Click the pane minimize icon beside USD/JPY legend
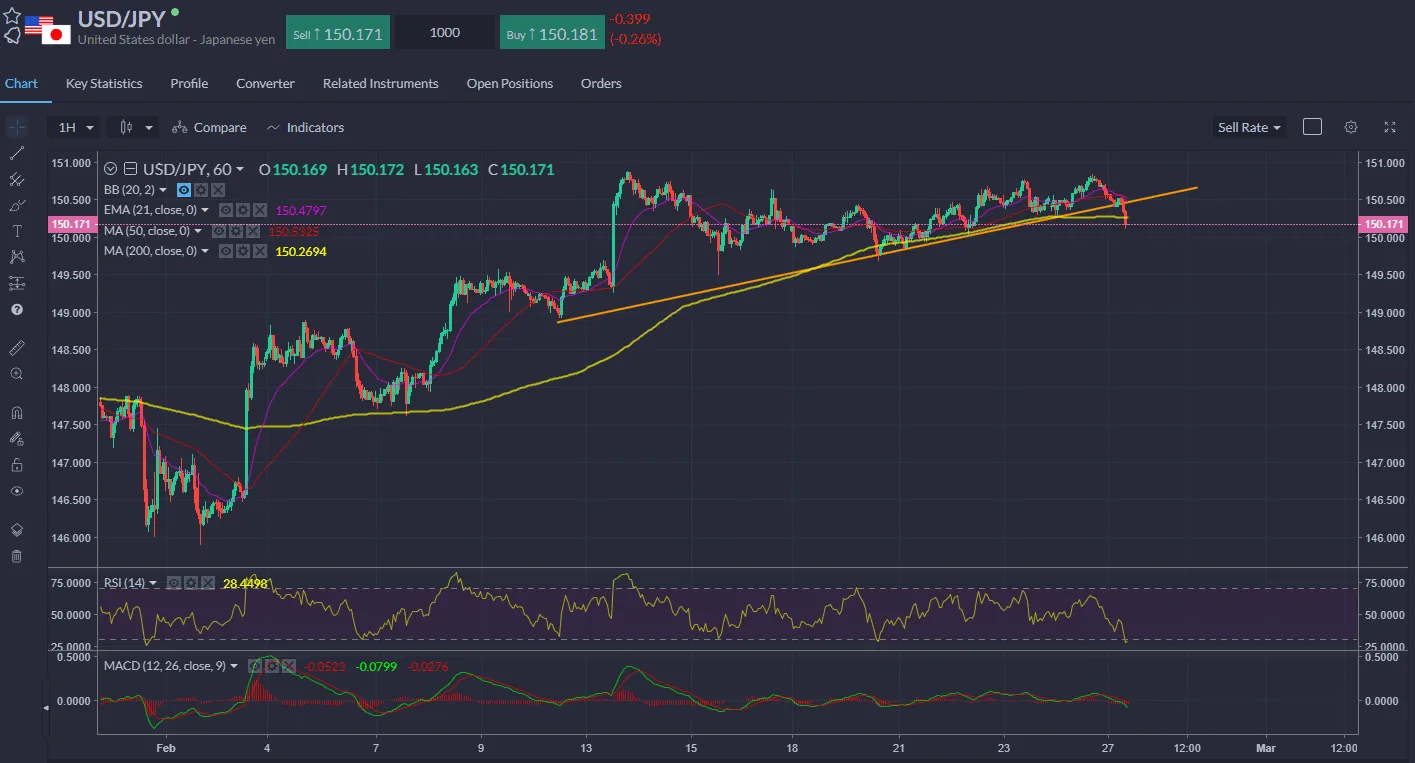The width and height of the screenshot is (1415, 763). [130, 169]
